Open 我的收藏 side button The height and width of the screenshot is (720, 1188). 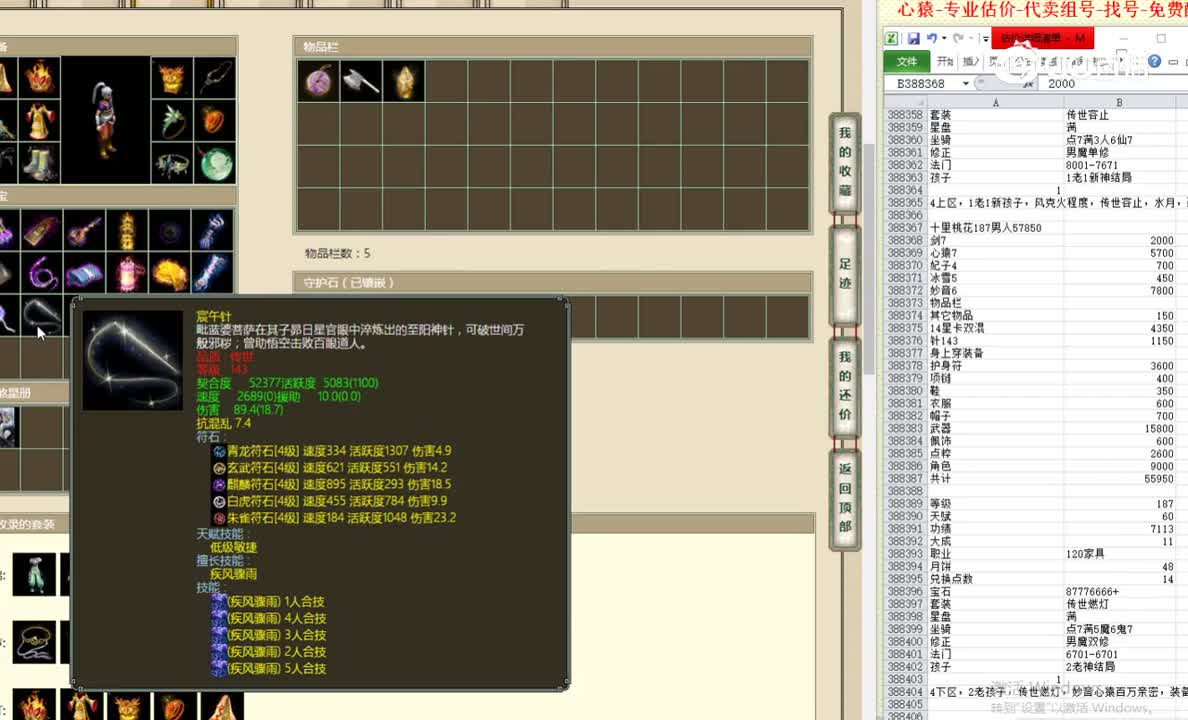click(x=845, y=161)
